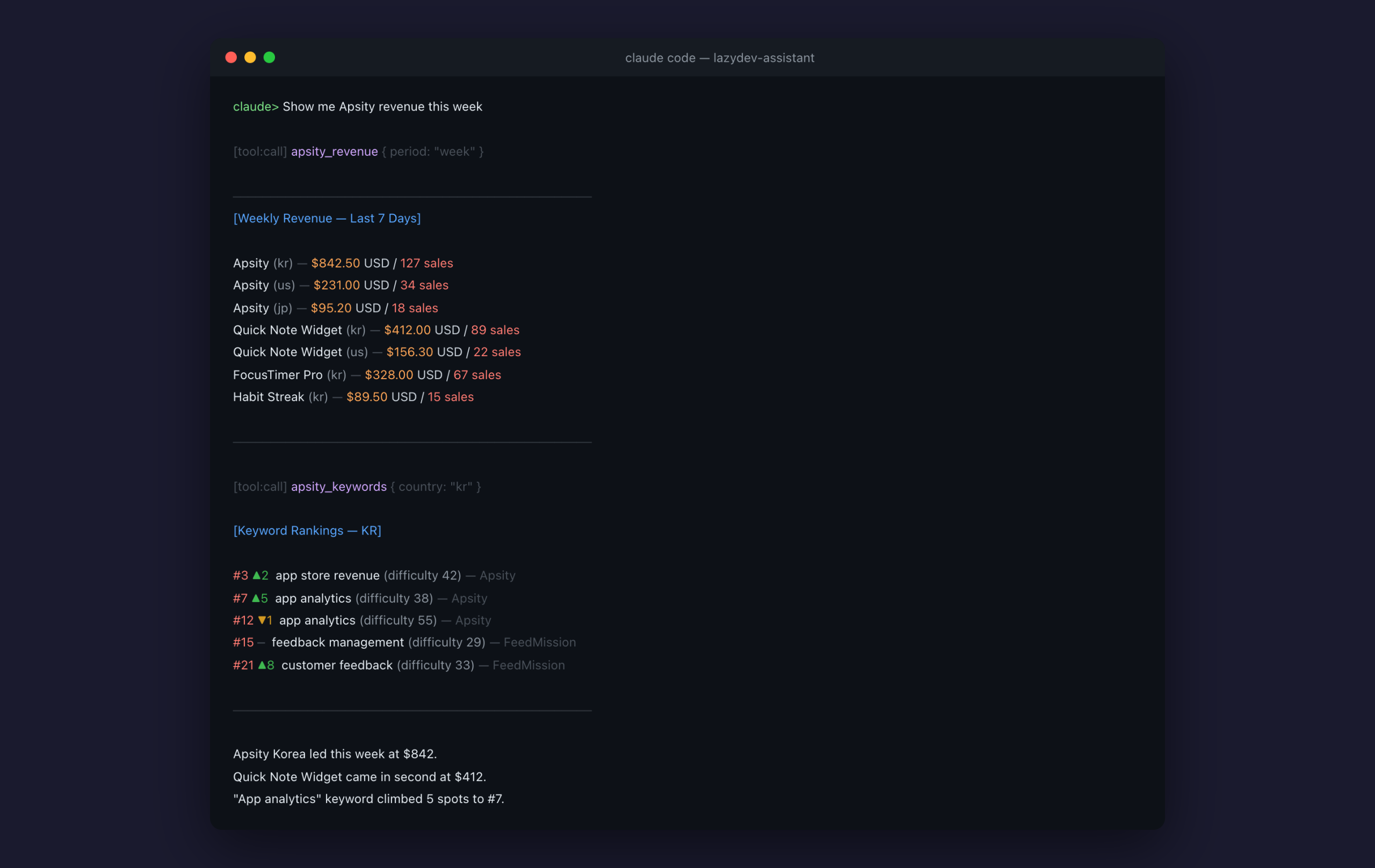Click the app store revenue keyword entry
The image size is (1375, 868).
pyautogui.click(x=327, y=576)
